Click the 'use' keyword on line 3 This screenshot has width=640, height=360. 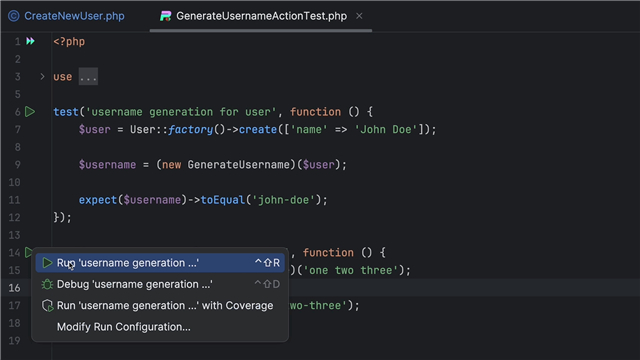pyautogui.click(x=62, y=77)
